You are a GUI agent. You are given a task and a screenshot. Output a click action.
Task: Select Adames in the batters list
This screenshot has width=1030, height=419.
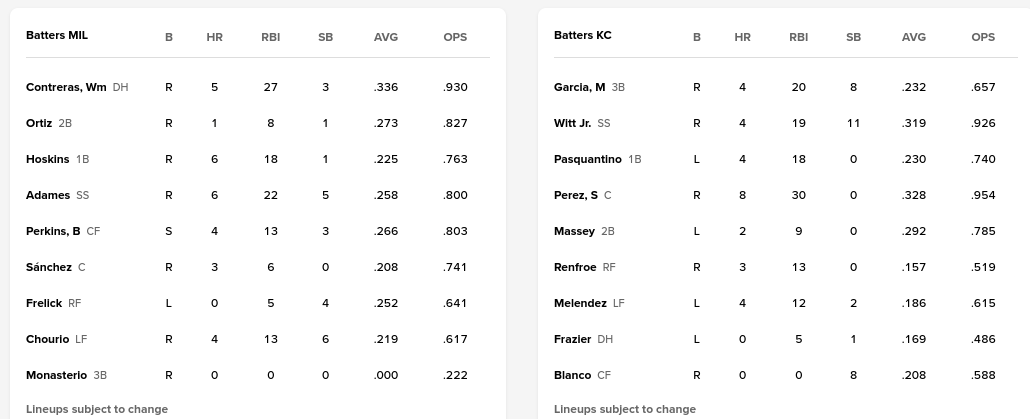(48, 195)
